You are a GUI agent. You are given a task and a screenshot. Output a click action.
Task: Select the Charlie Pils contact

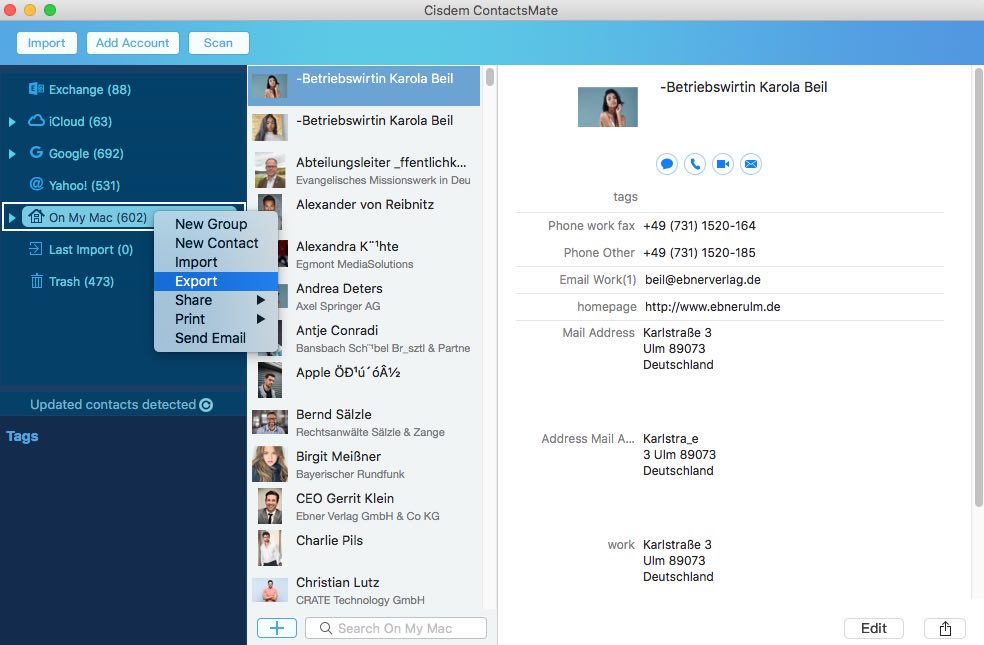pos(365,548)
